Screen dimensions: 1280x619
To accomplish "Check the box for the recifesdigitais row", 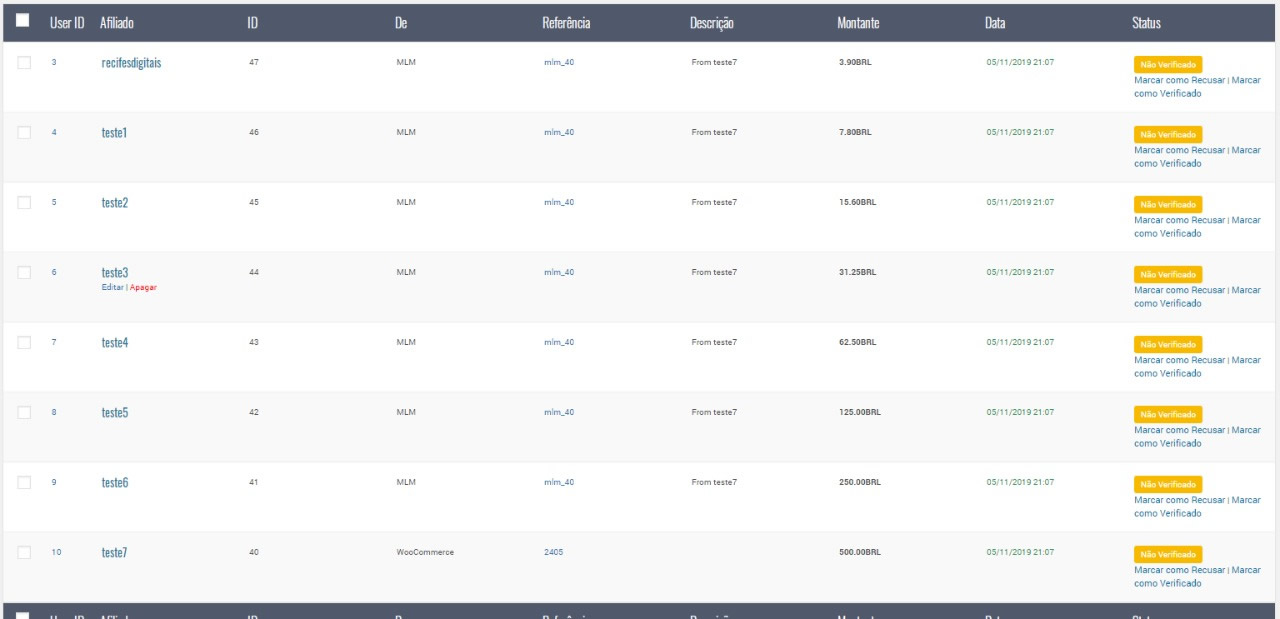I will 25,63.
